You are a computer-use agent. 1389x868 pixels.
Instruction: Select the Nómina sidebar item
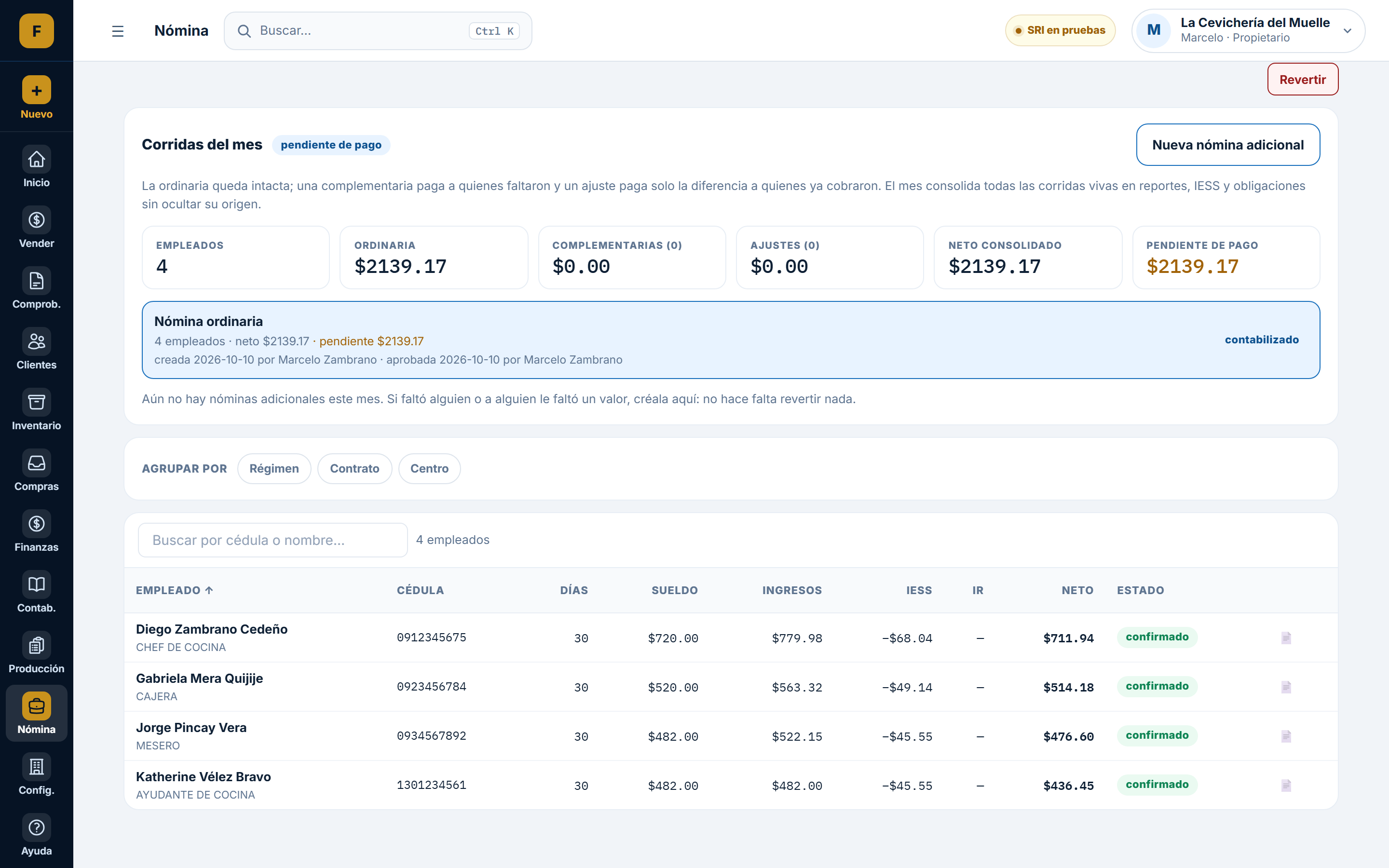pyautogui.click(x=36, y=714)
